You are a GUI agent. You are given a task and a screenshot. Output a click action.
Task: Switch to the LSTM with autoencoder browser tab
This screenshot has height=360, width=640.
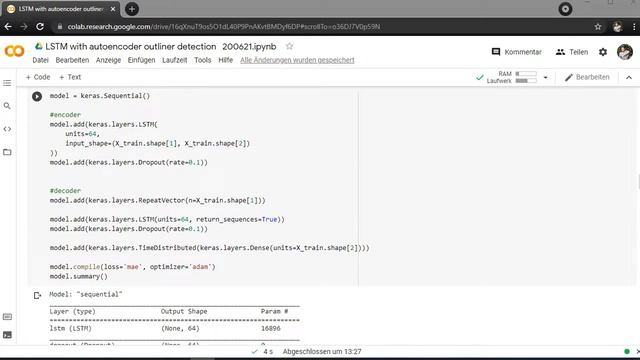[60, 9]
